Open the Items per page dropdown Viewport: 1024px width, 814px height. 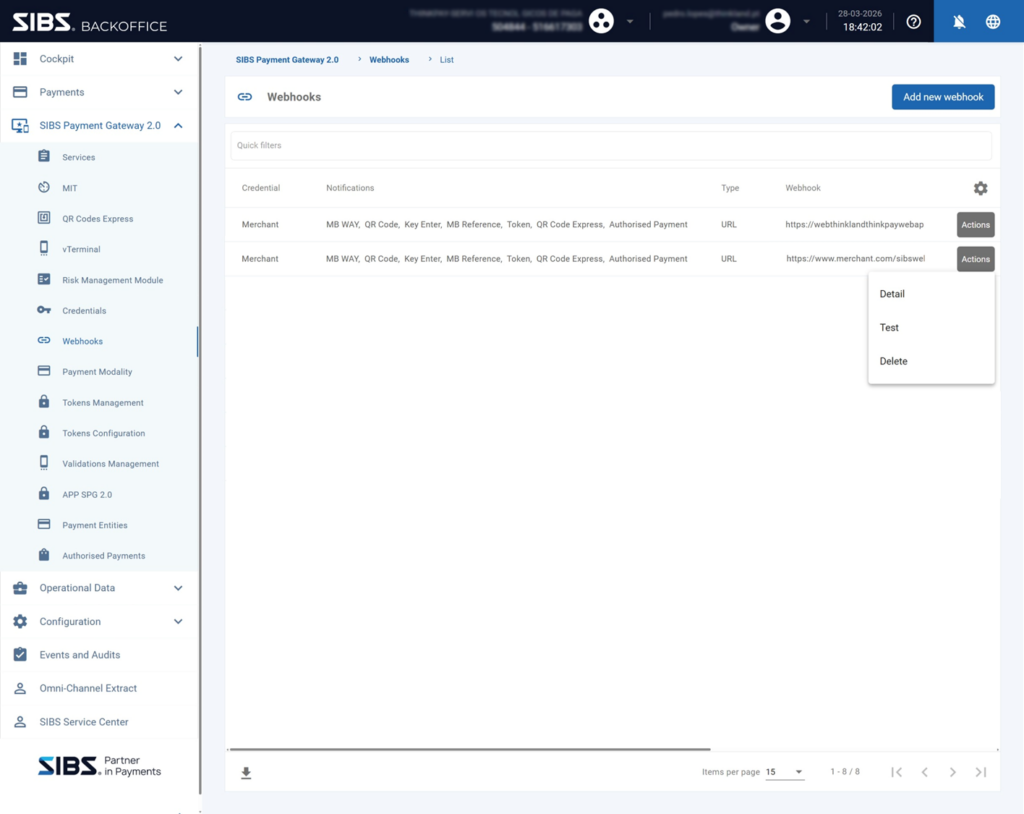(785, 772)
